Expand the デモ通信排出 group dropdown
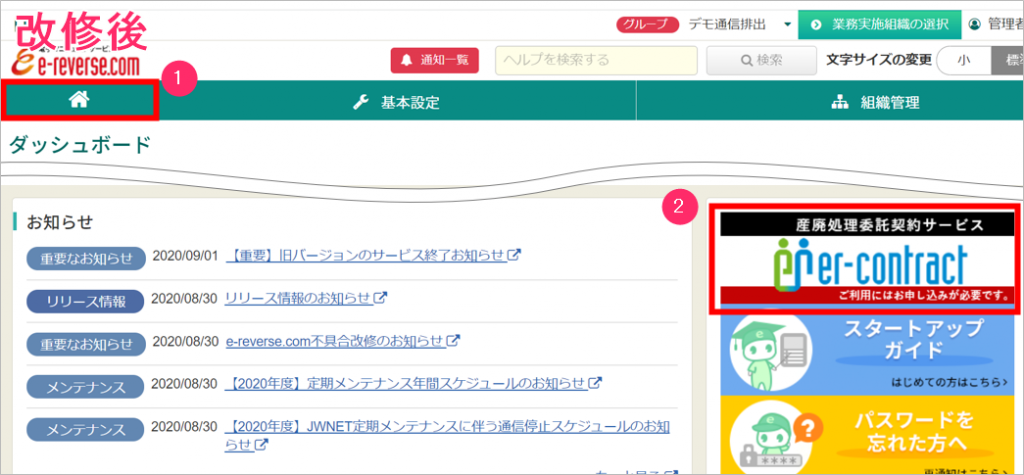 (787, 24)
